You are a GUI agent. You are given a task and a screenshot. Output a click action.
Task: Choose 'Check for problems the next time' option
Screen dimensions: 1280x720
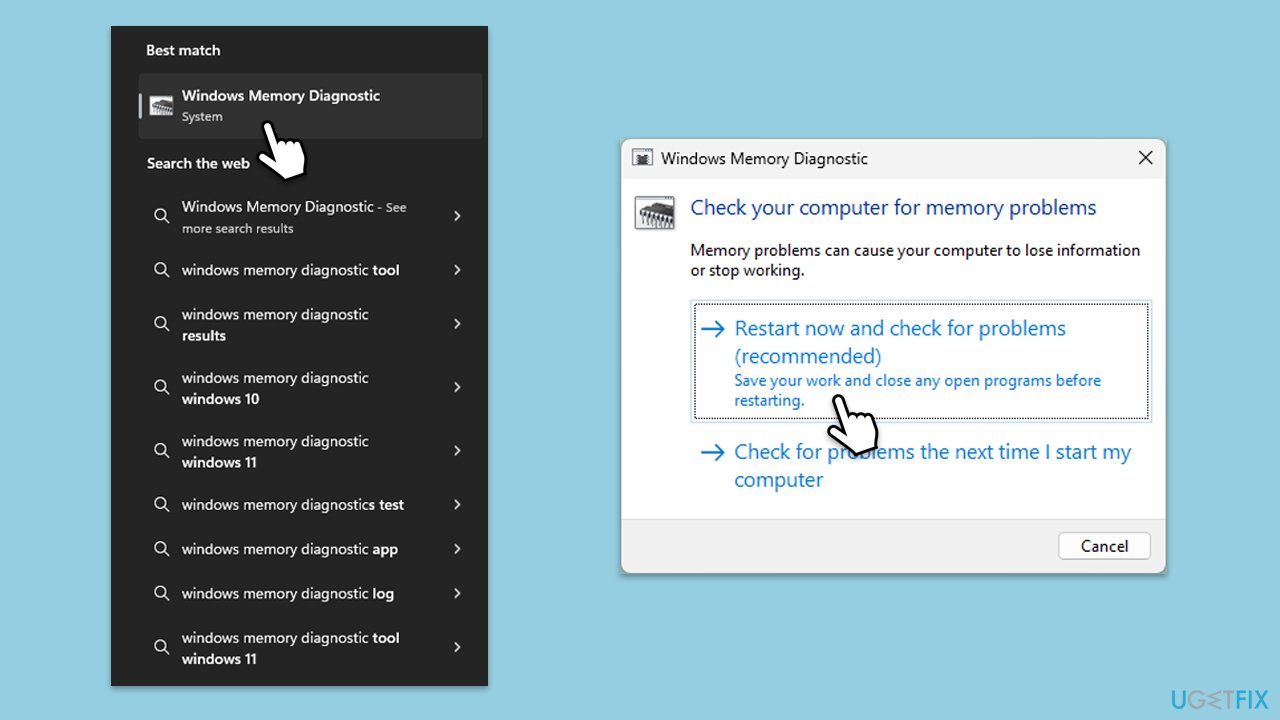tap(920, 465)
